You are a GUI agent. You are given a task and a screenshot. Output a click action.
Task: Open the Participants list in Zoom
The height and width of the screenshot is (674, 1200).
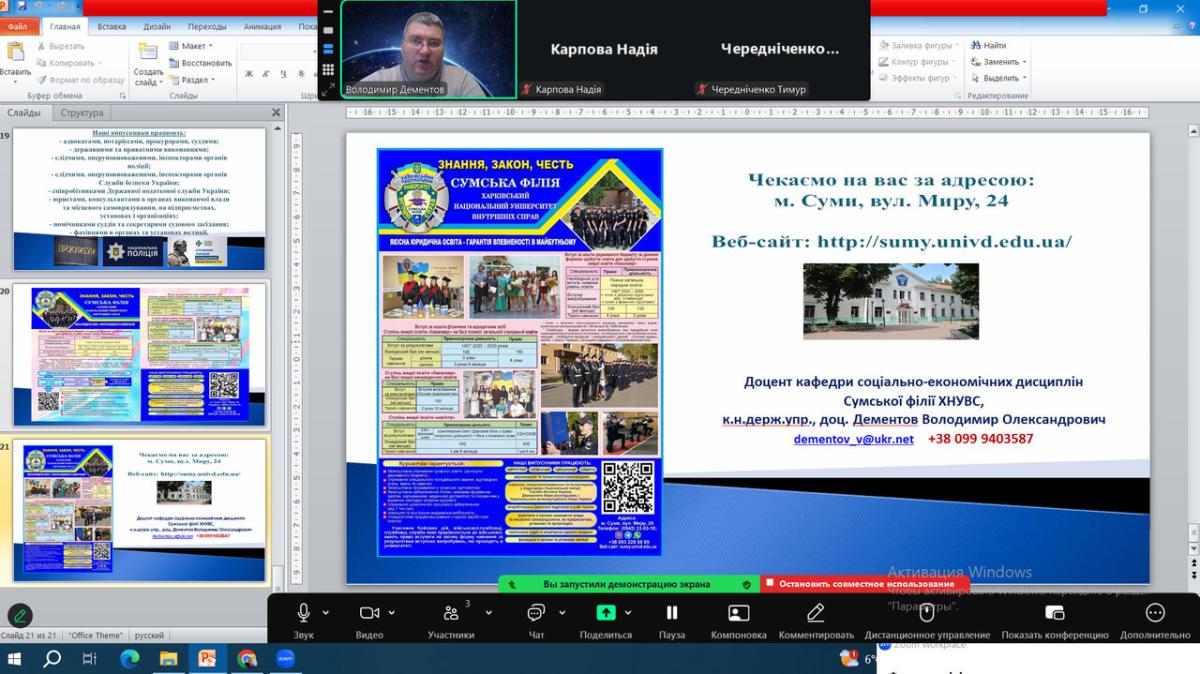pos(451,613)
